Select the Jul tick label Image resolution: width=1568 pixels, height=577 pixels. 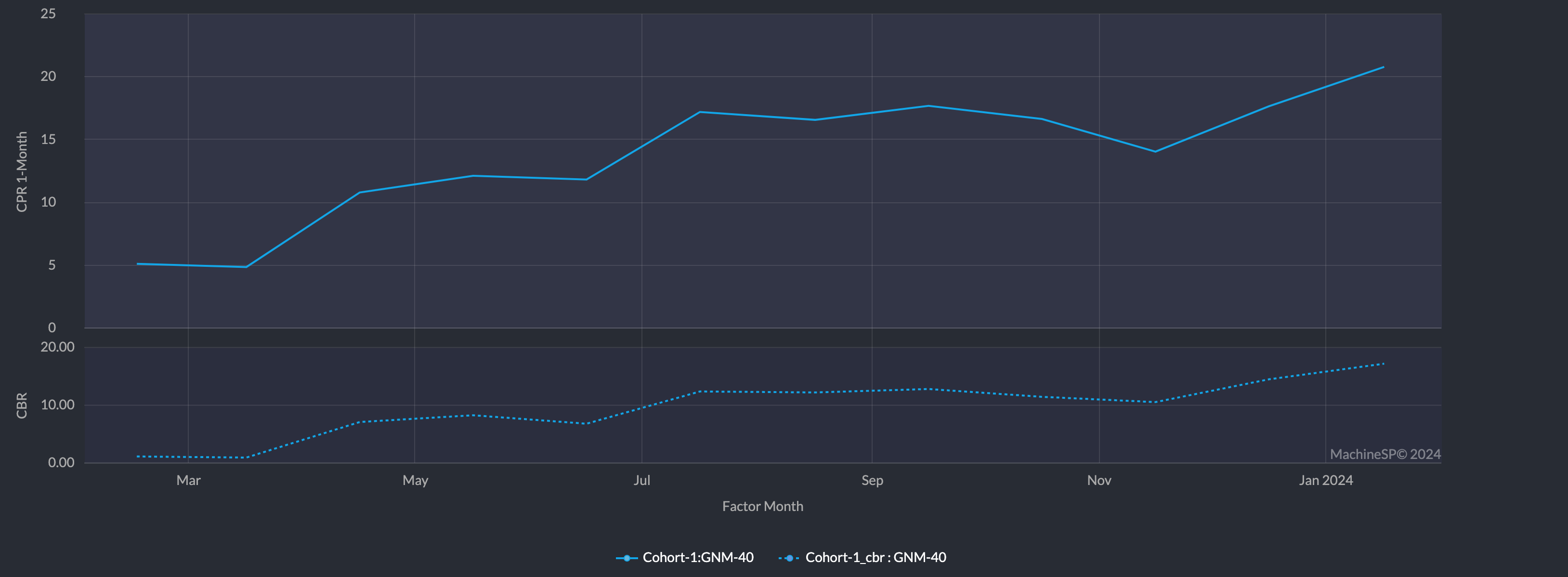(x=641, y=480)
